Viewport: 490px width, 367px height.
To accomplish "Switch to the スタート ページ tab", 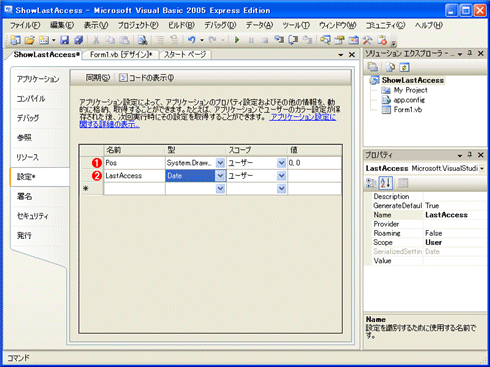I will pyautogui.click(x=185, y=55).
